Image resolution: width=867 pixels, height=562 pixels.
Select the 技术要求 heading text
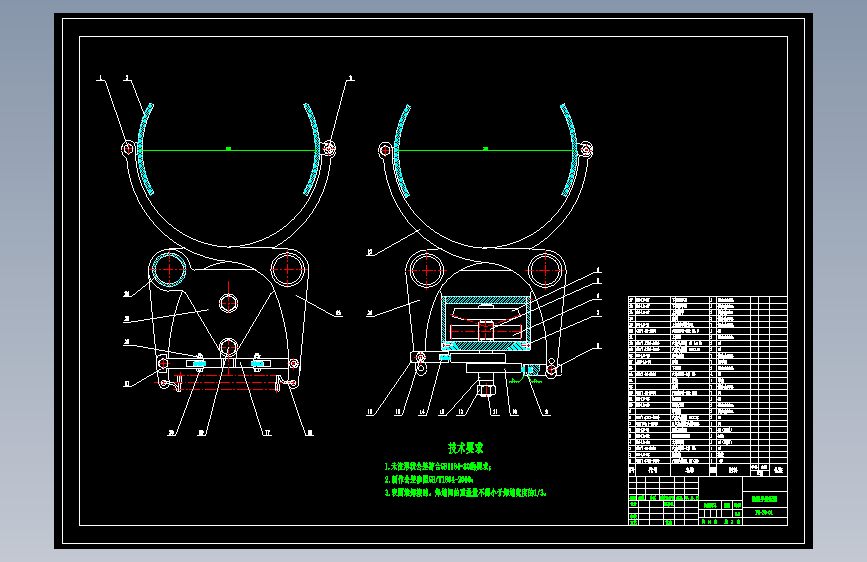(466, 448)
